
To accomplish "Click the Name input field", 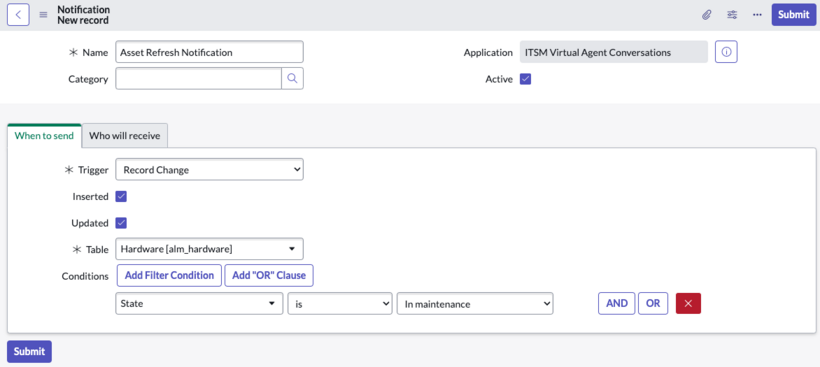I will pos(209,52).
